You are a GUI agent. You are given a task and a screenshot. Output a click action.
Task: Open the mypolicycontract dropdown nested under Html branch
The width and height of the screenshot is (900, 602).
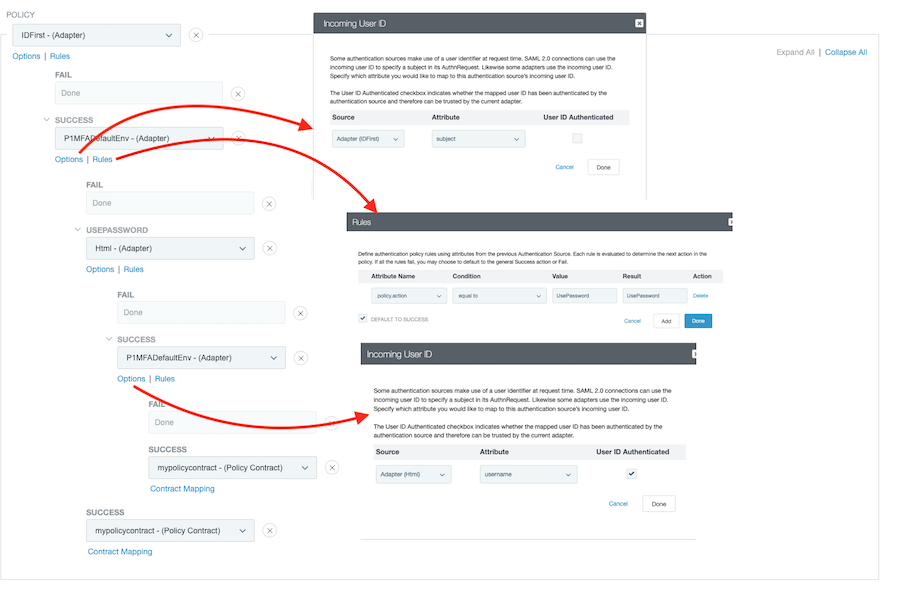(232, 468)
